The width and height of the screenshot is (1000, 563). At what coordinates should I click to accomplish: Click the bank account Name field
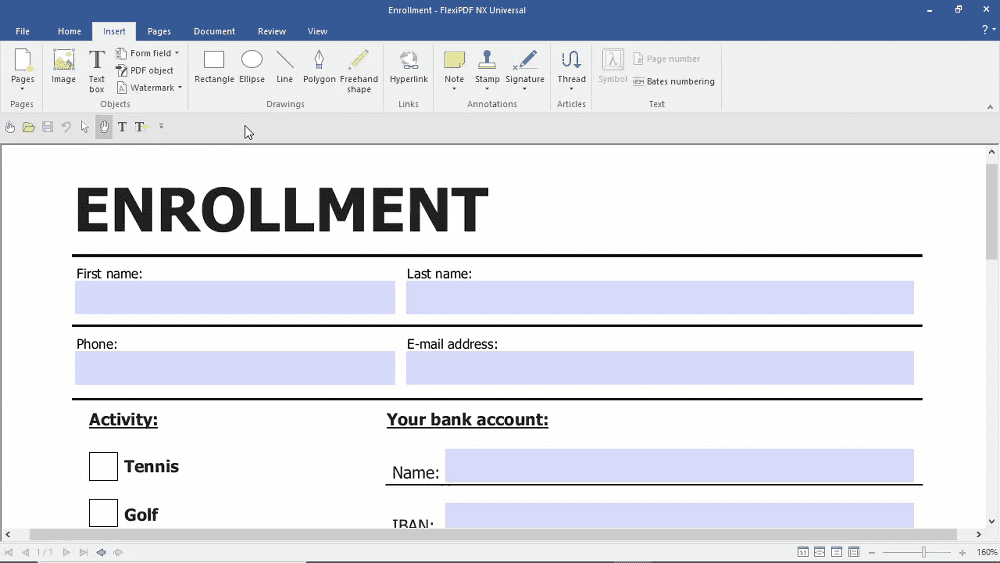679,465
